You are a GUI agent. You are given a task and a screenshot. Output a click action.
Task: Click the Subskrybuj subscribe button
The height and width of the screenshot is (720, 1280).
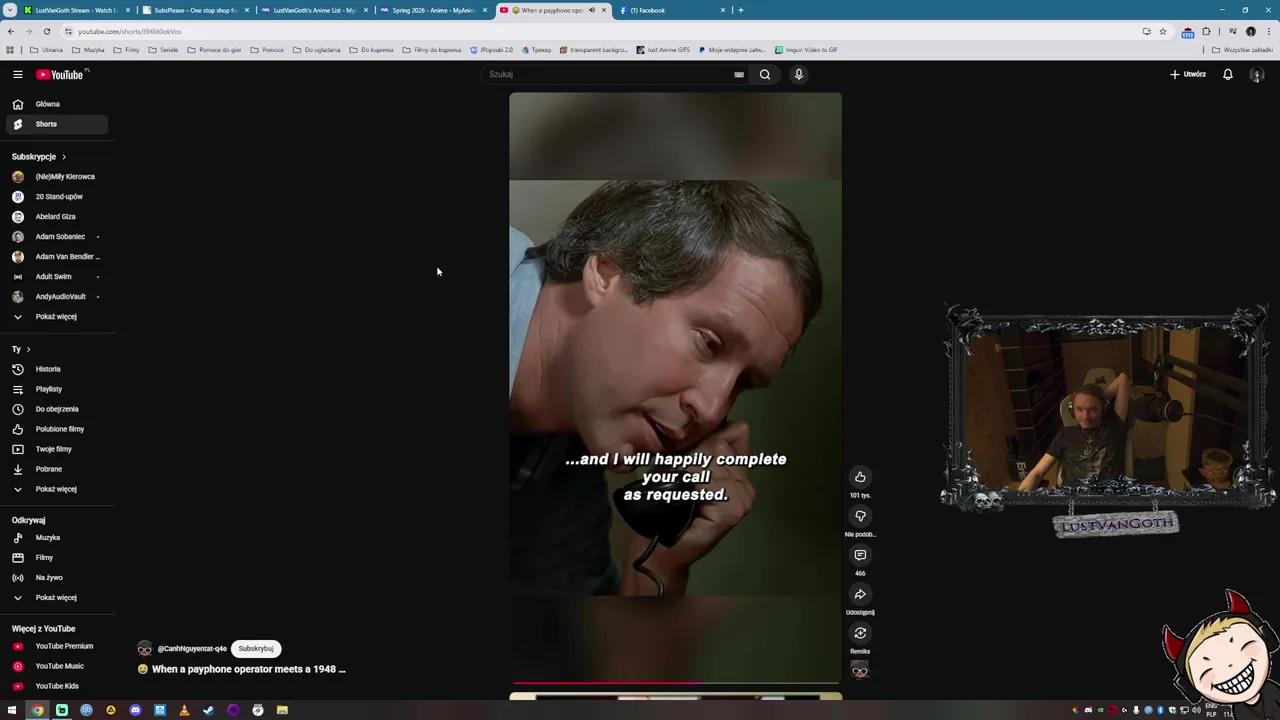pyautogui.click(x=256, y=649)
